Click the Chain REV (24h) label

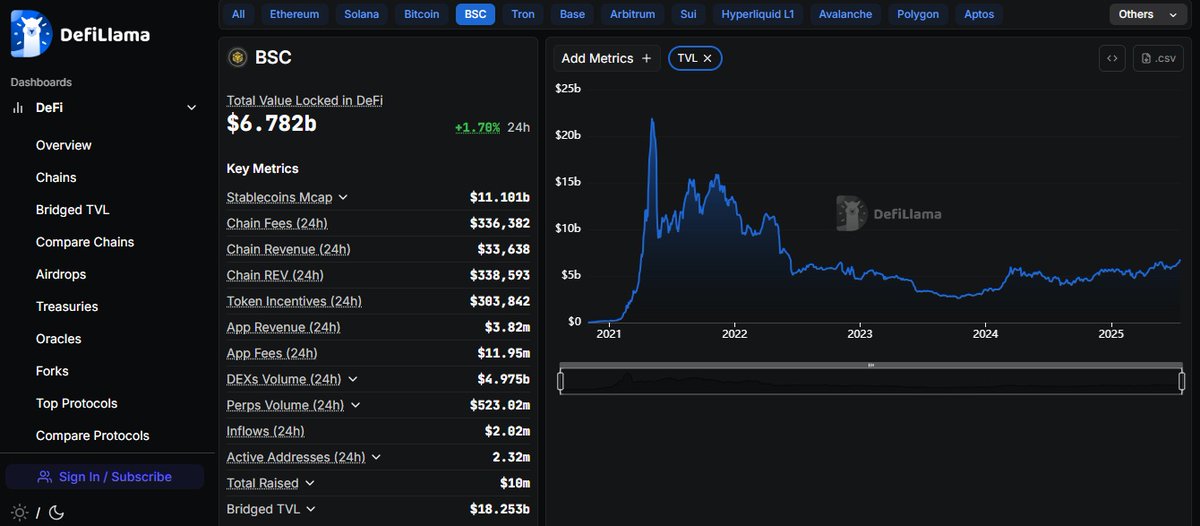[x=275, y=275]
